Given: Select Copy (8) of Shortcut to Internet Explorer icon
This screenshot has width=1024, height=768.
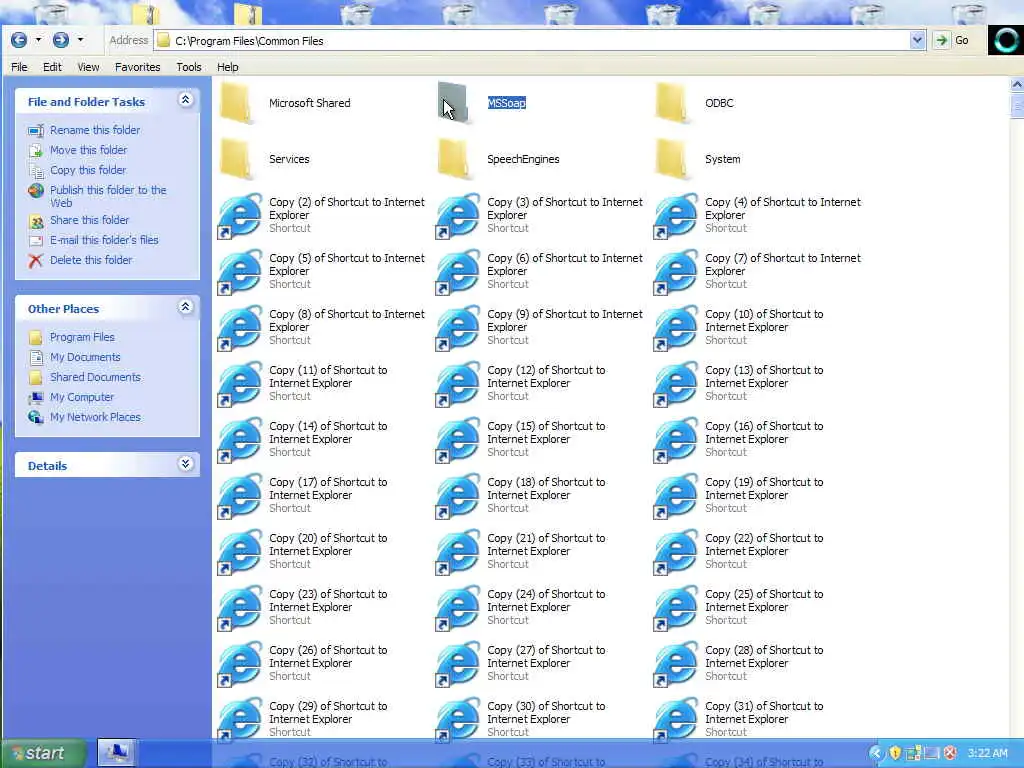Looking at the screenshot, I should (240, 328).
